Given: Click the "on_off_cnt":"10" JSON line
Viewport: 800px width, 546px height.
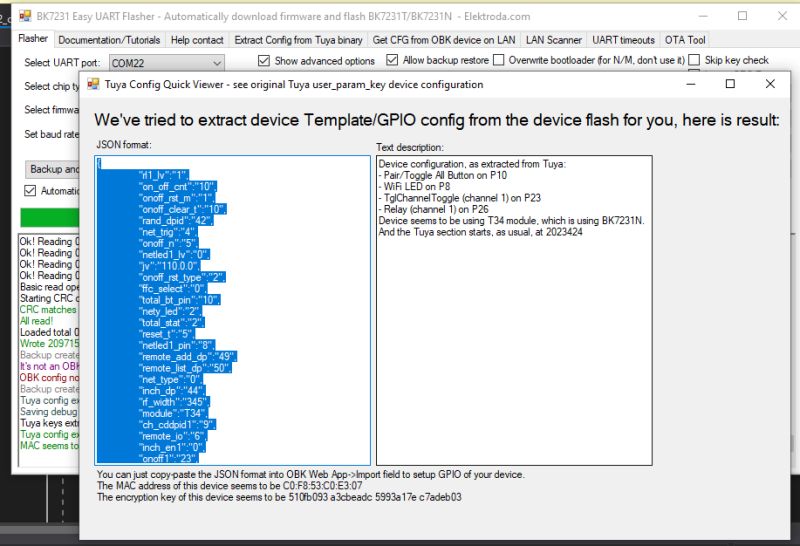Looking at the screenshot, I should click(x=177, y=187).
